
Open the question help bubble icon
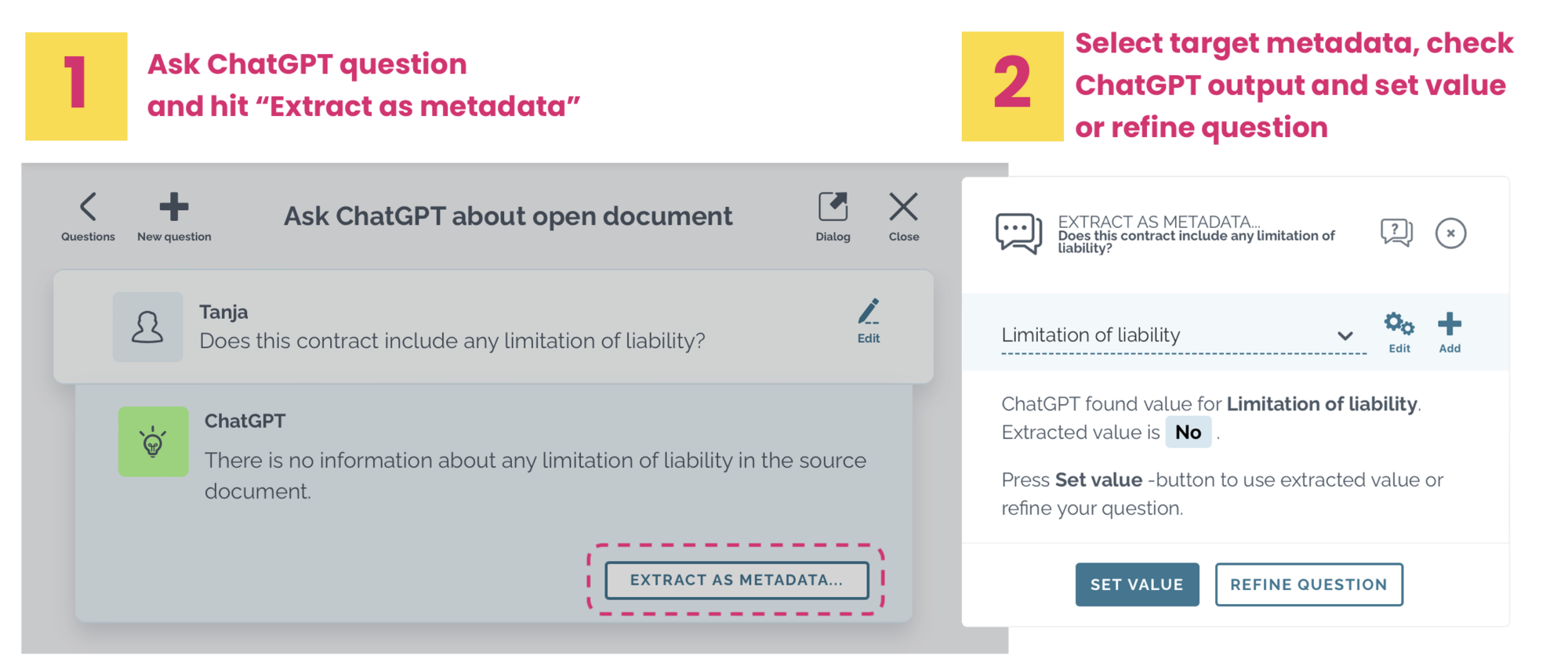click(1396, 233)
